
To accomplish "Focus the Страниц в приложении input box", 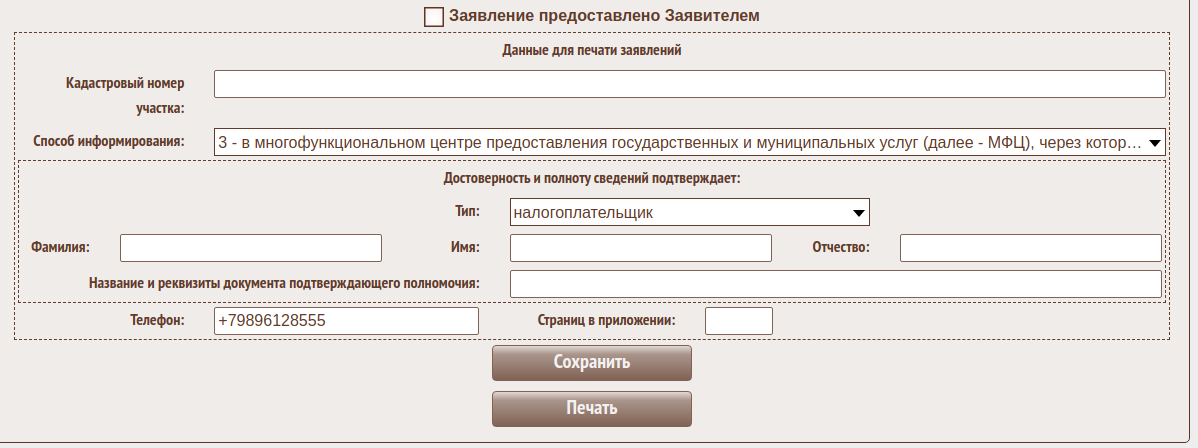I will [x=739, y=321].
